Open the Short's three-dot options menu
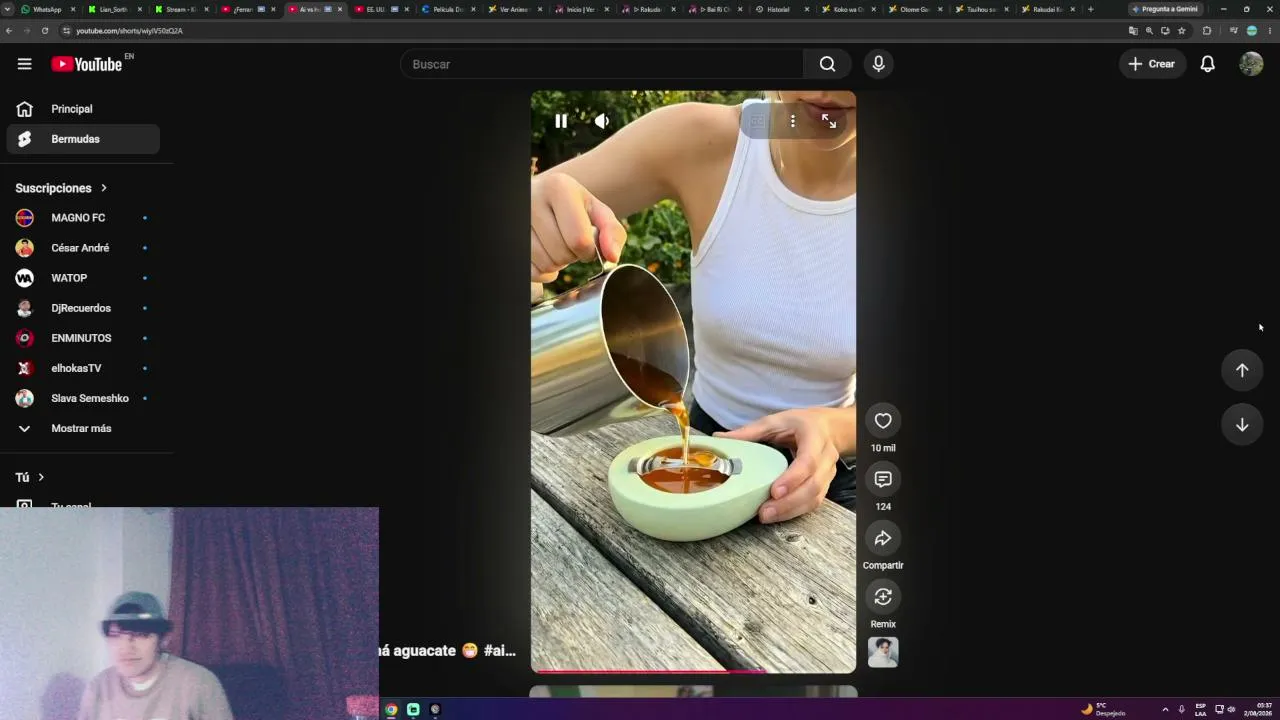 [792, 121]
